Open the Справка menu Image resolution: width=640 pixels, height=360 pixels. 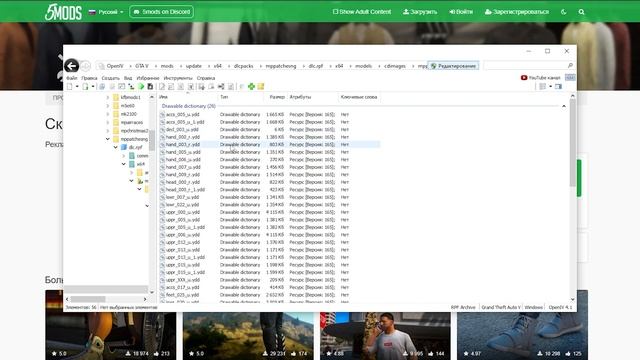tap(206, 78)
